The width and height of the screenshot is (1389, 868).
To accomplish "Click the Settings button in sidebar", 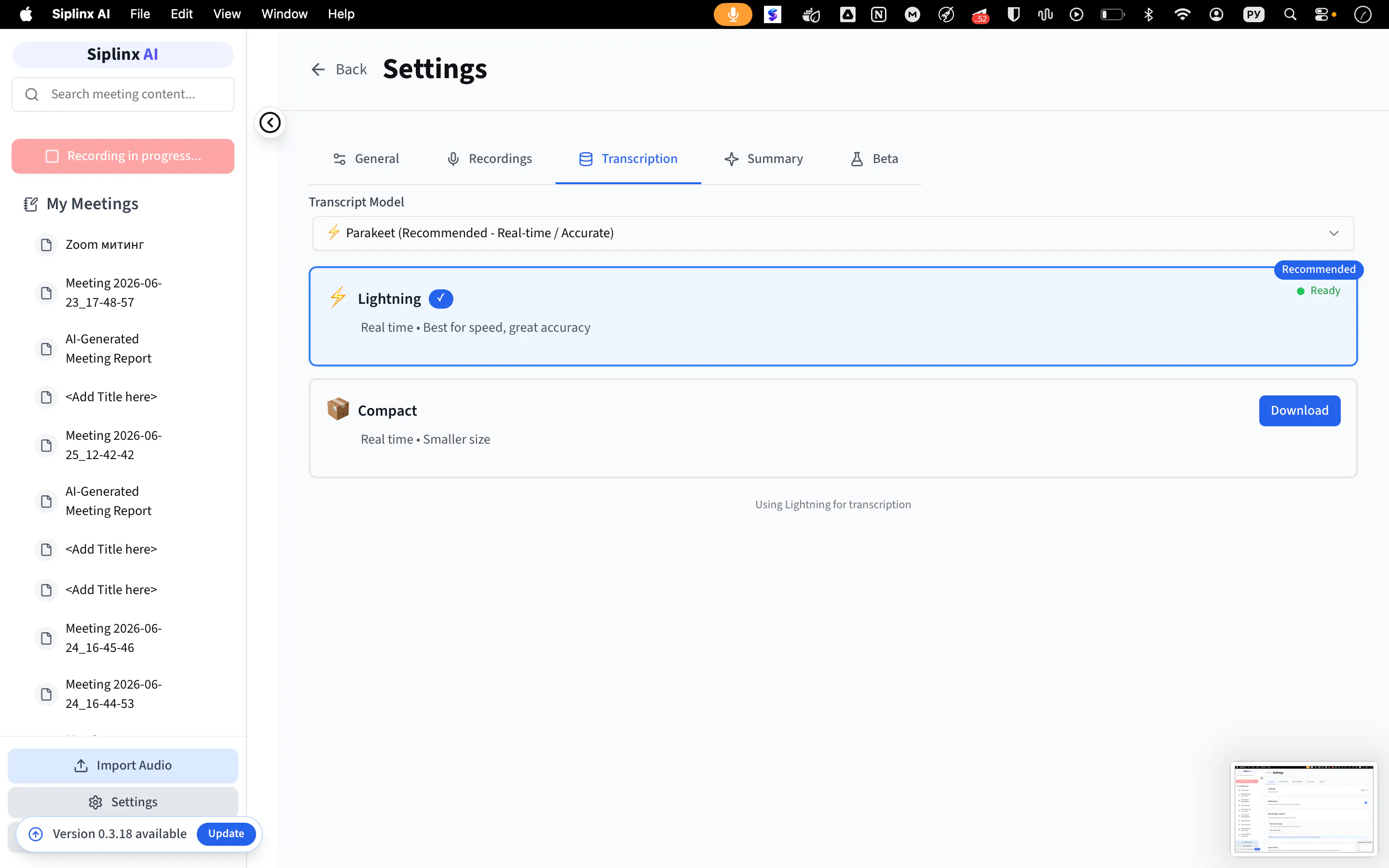I will [123, 802].
